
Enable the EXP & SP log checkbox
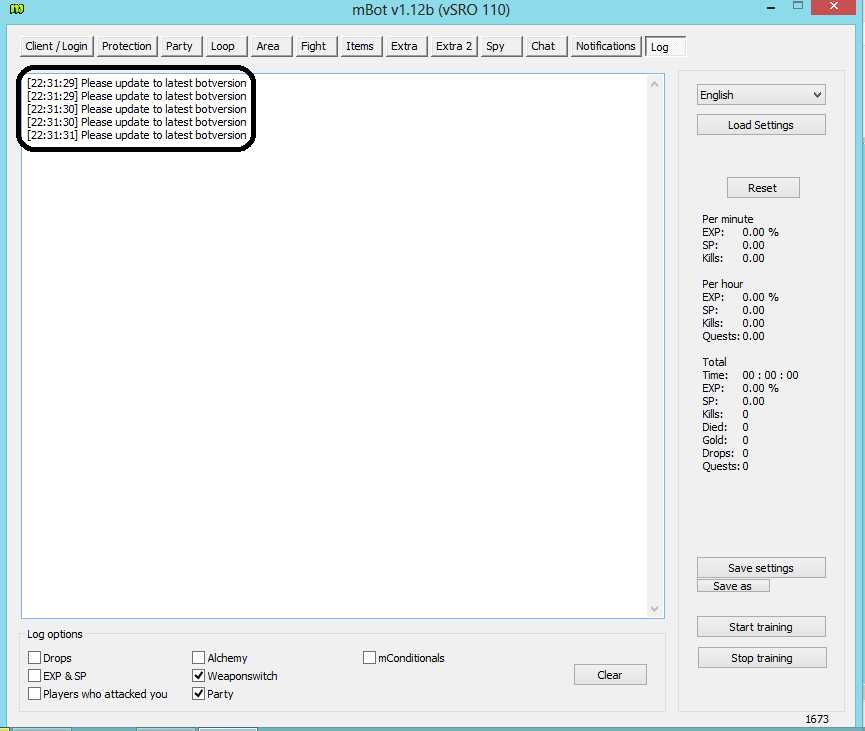pos(34,676)
